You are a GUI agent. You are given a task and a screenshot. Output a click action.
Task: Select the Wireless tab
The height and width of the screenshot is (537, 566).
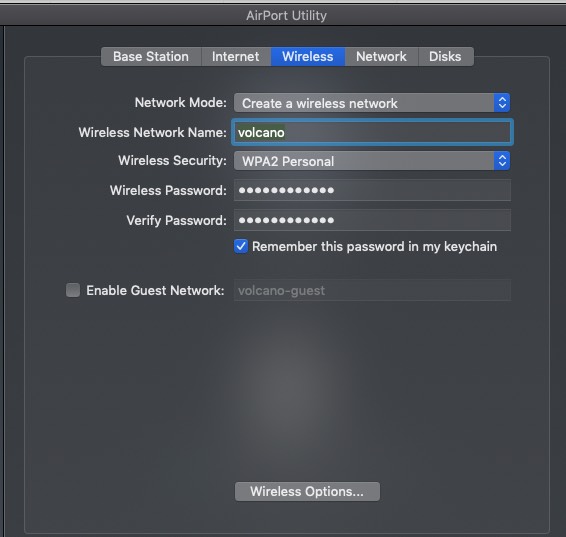308,57
